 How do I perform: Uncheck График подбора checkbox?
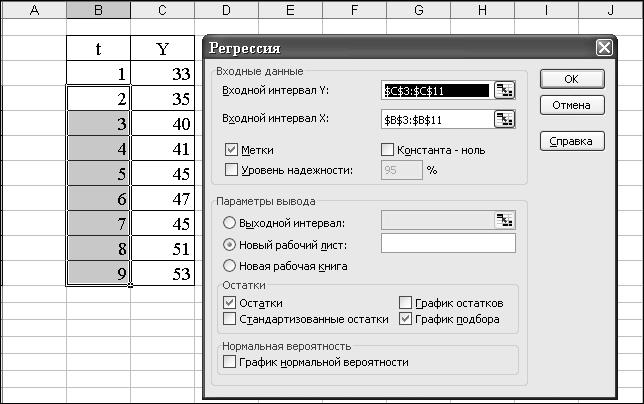[405, 319]
